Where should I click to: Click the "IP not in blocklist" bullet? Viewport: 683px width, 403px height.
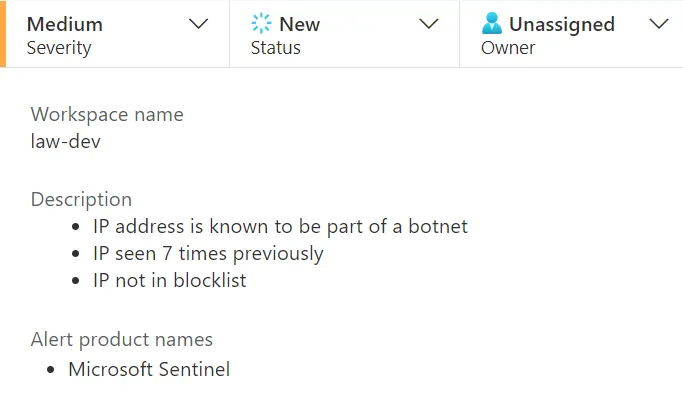pyautogui.click(x=169, y=280)
